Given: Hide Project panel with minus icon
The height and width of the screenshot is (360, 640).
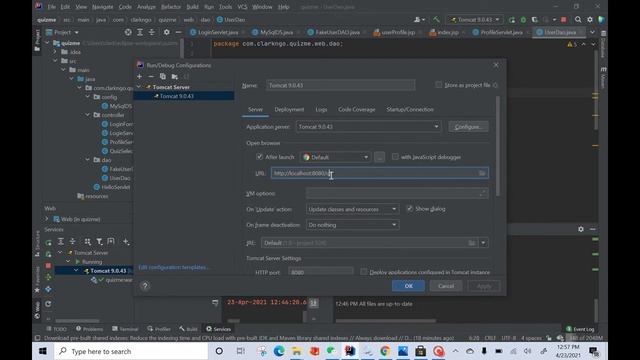Looking at the screenshot, I should pyautogui.click(x=178, y=32).
